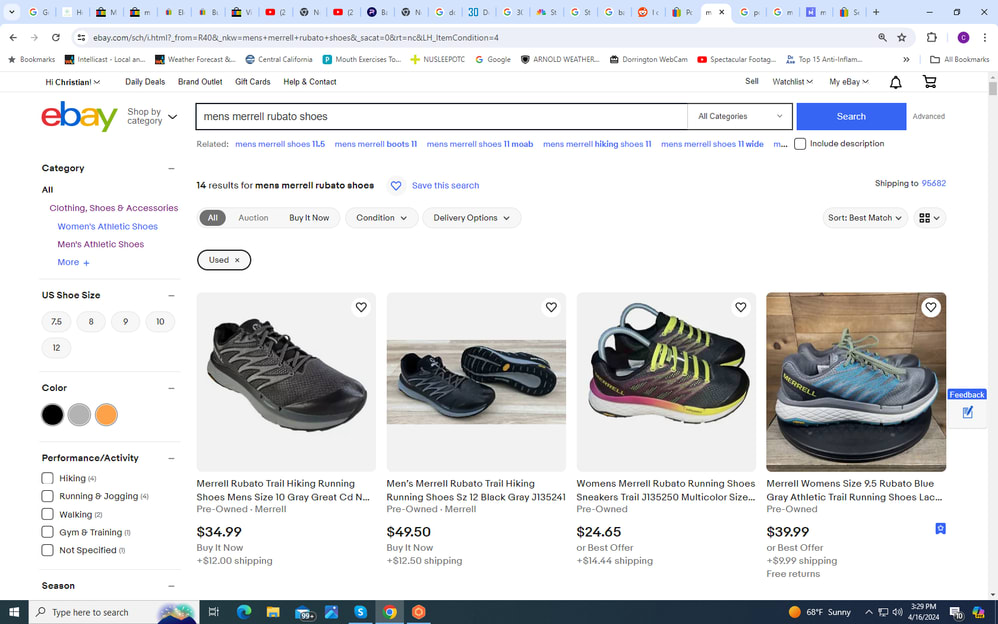The height and width of the screenshot is (624, 998).
Task: Launch Microsoft Edge from the taskbar
Action: [244, 612]
